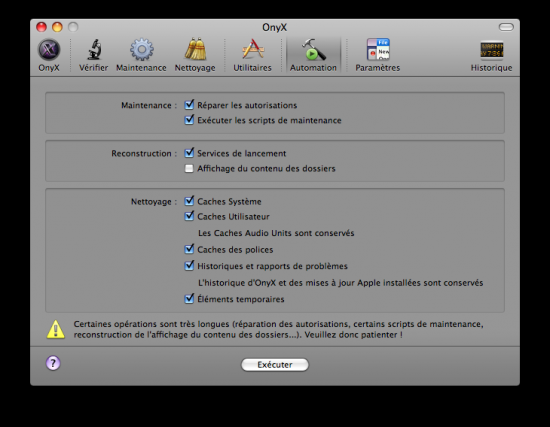Switch to Nettoyage broom icon
The image size is (550, 427).
[195, 49]
